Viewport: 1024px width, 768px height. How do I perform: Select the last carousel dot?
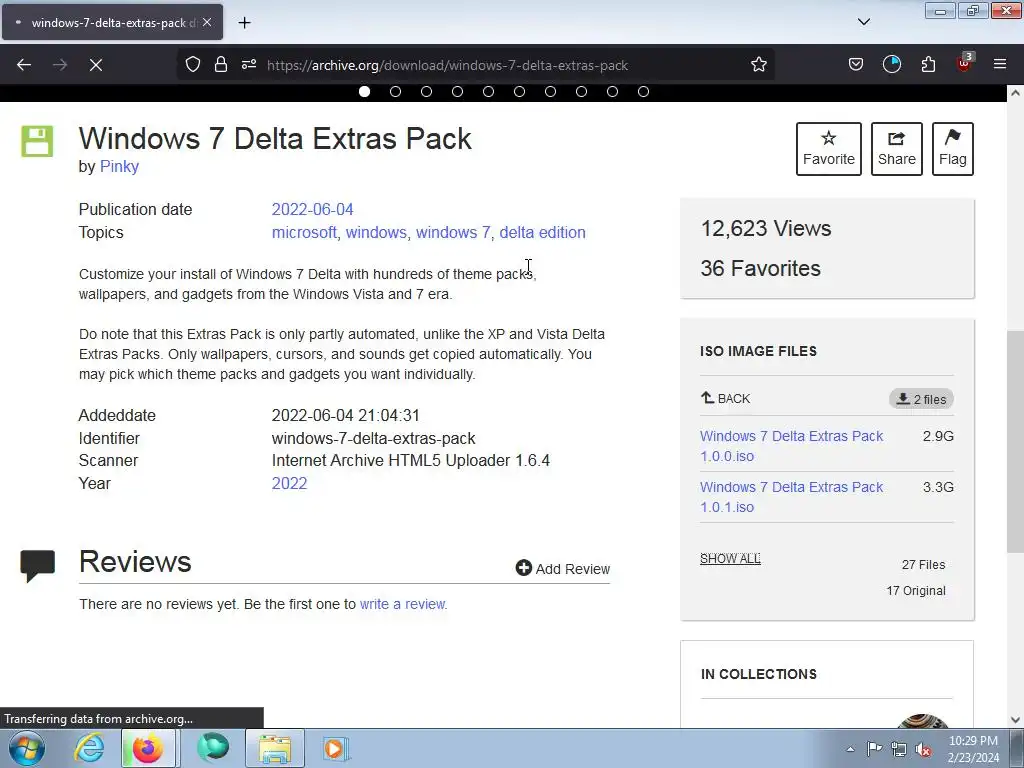tap(643, 92)
